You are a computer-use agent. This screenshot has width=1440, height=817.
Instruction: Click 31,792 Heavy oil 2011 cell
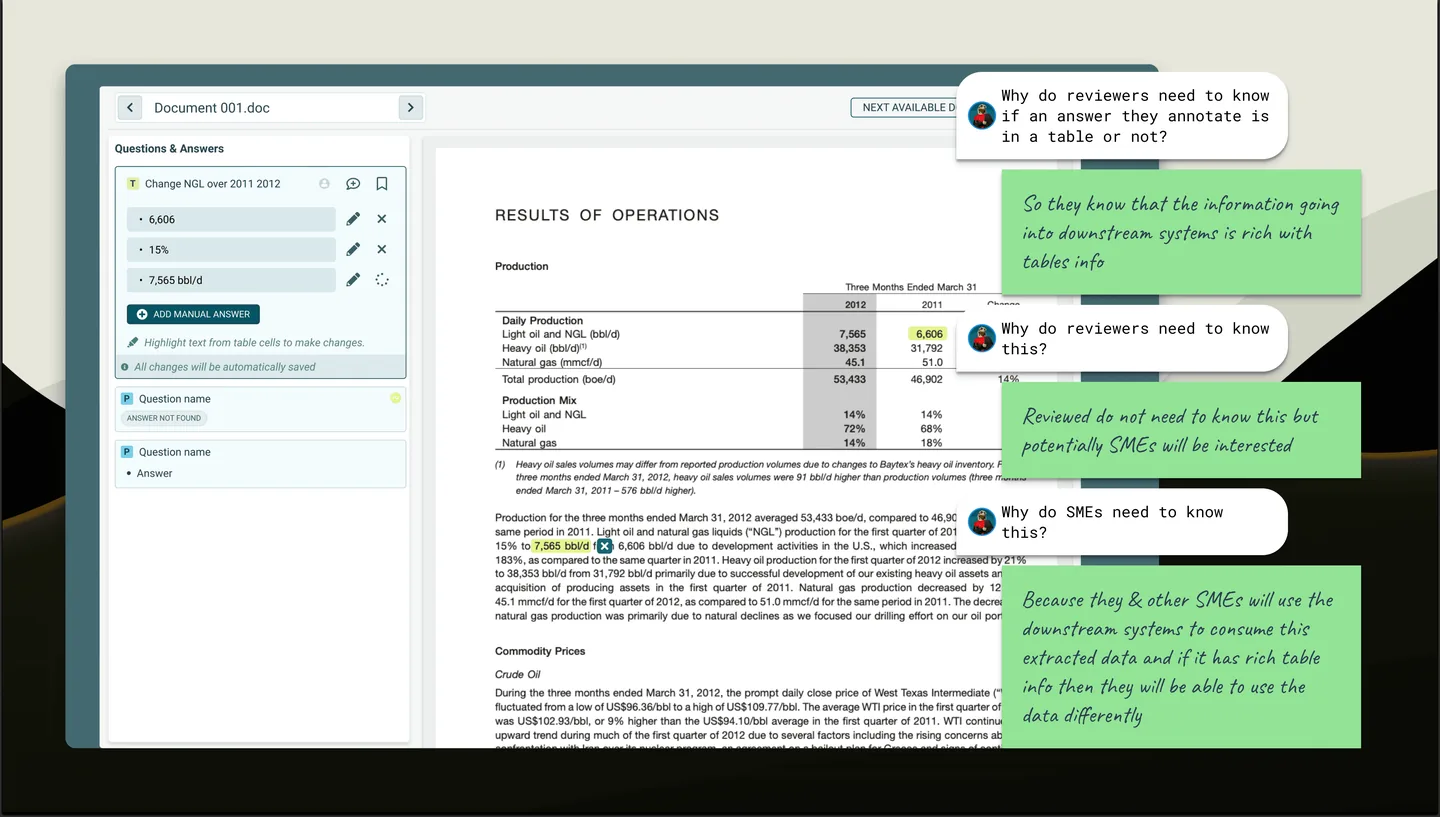pyautogui.click(x=926, y=348)
